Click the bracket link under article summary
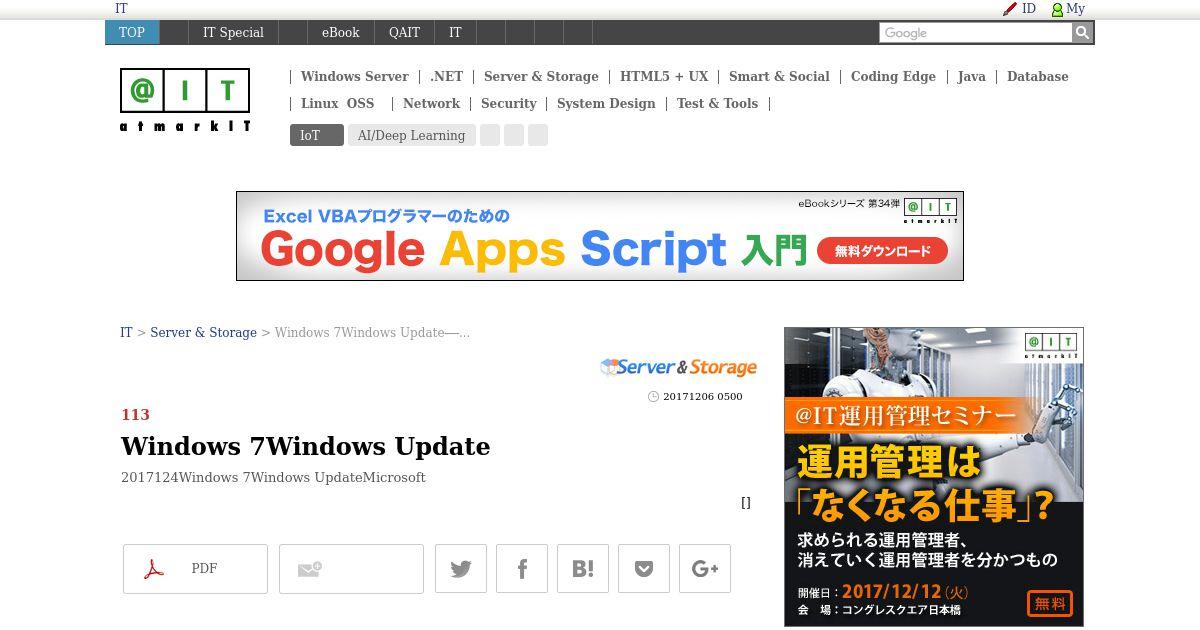This screenshot has height=630, width=1200. (745, 503)
